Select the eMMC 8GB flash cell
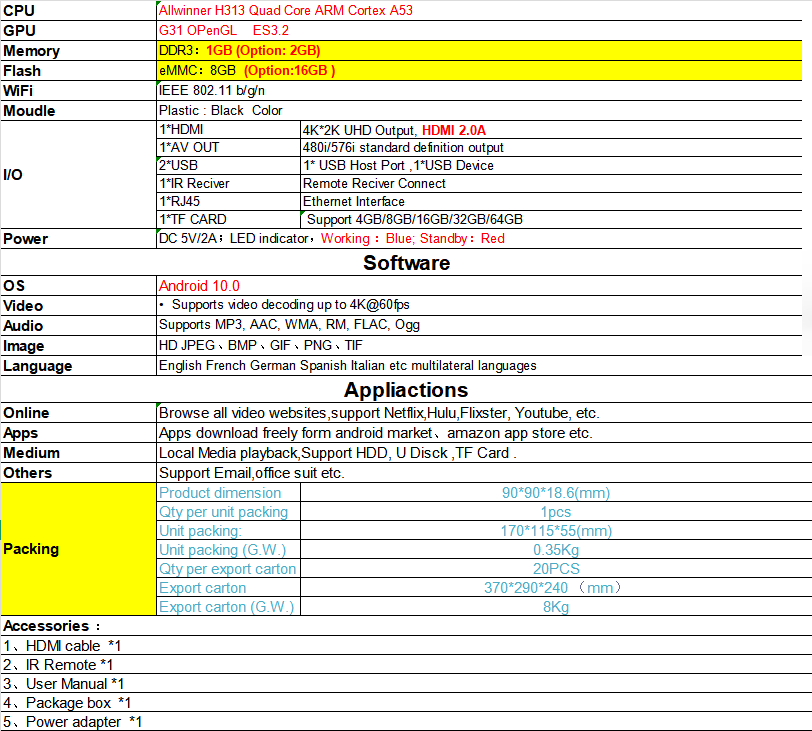The image size is (812, 731). 247,70
